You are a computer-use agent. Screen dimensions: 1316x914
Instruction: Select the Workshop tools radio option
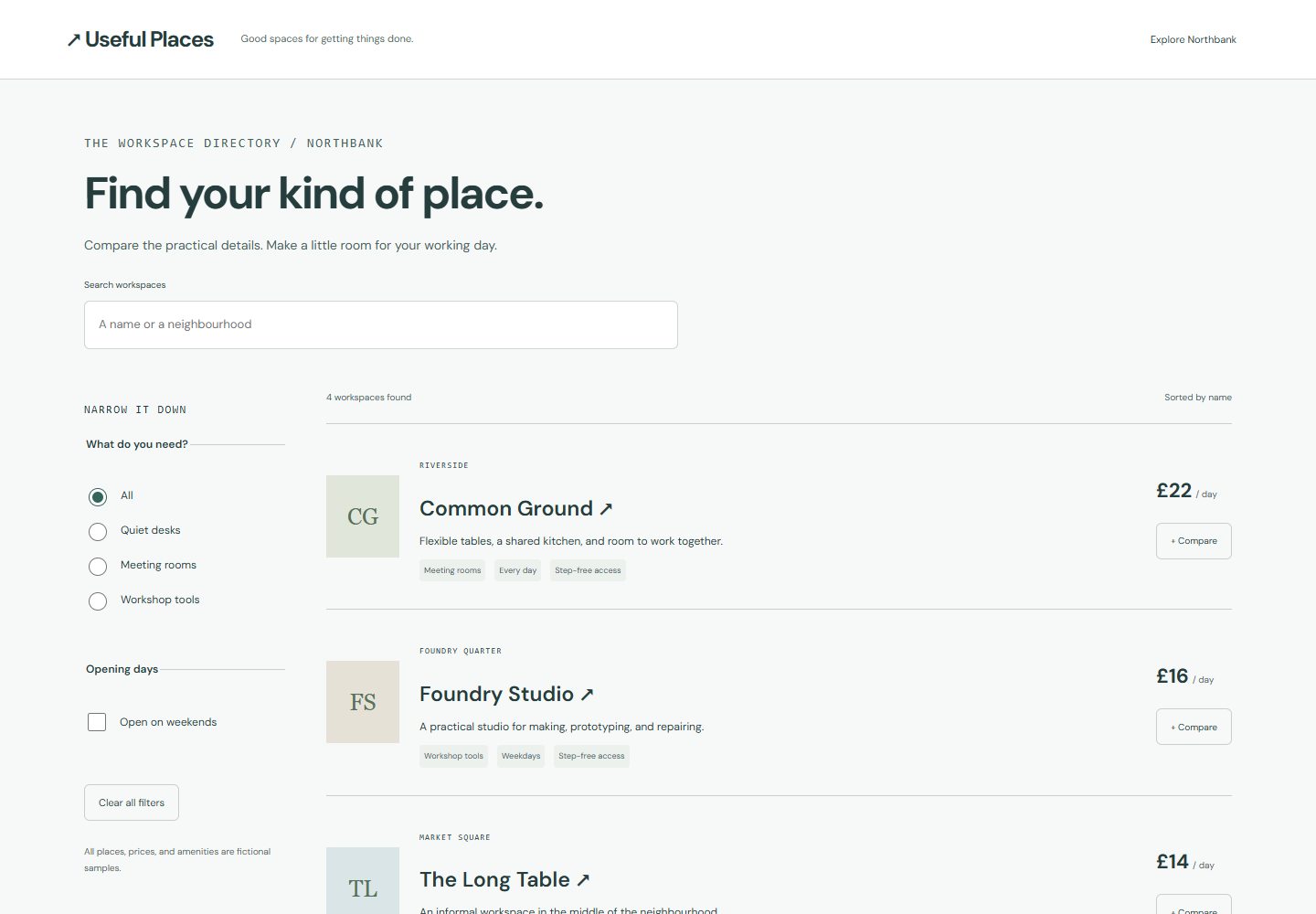point(98,600)
